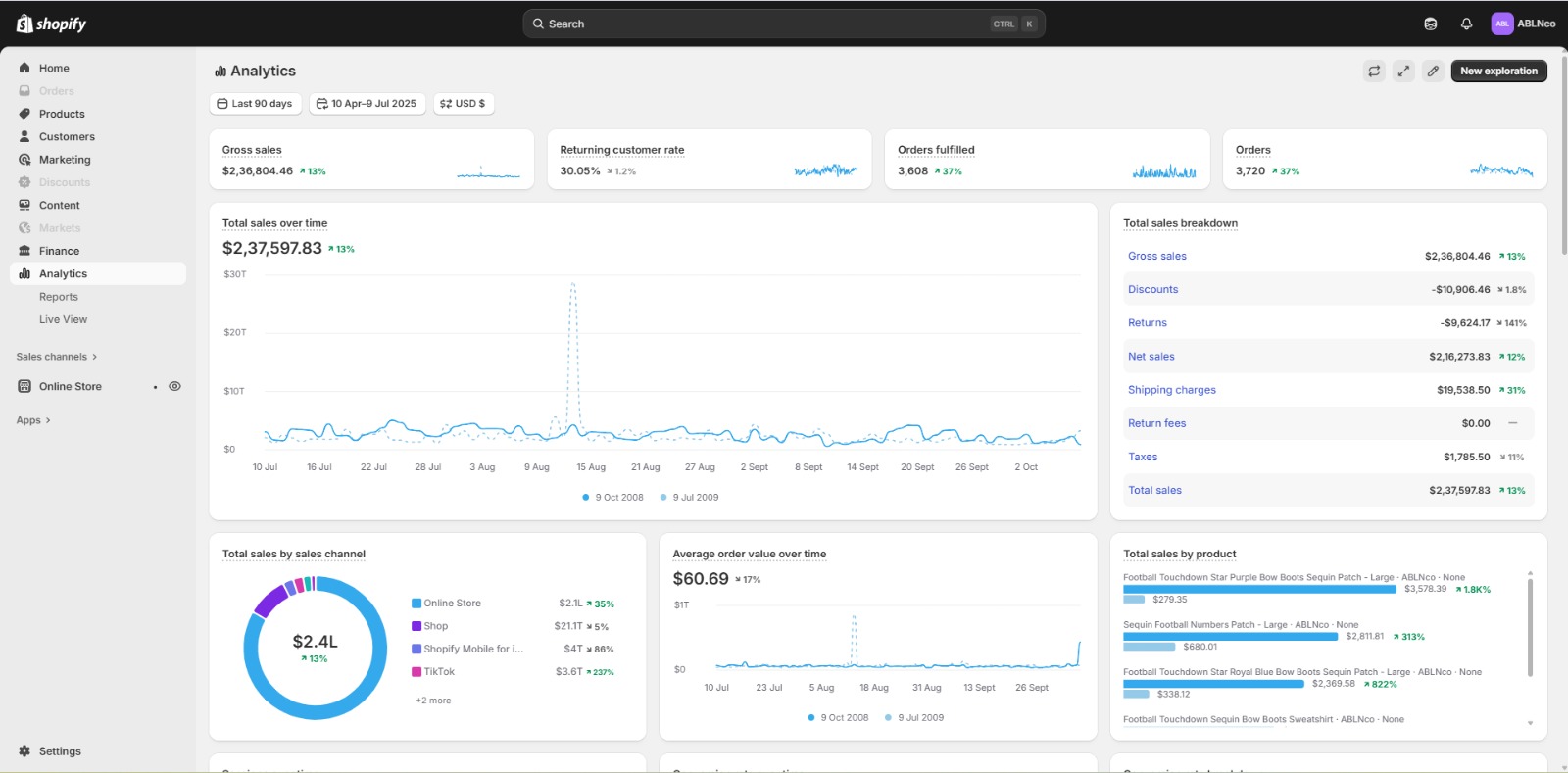Expand the Sales channels section

click(x=56, y=357)
